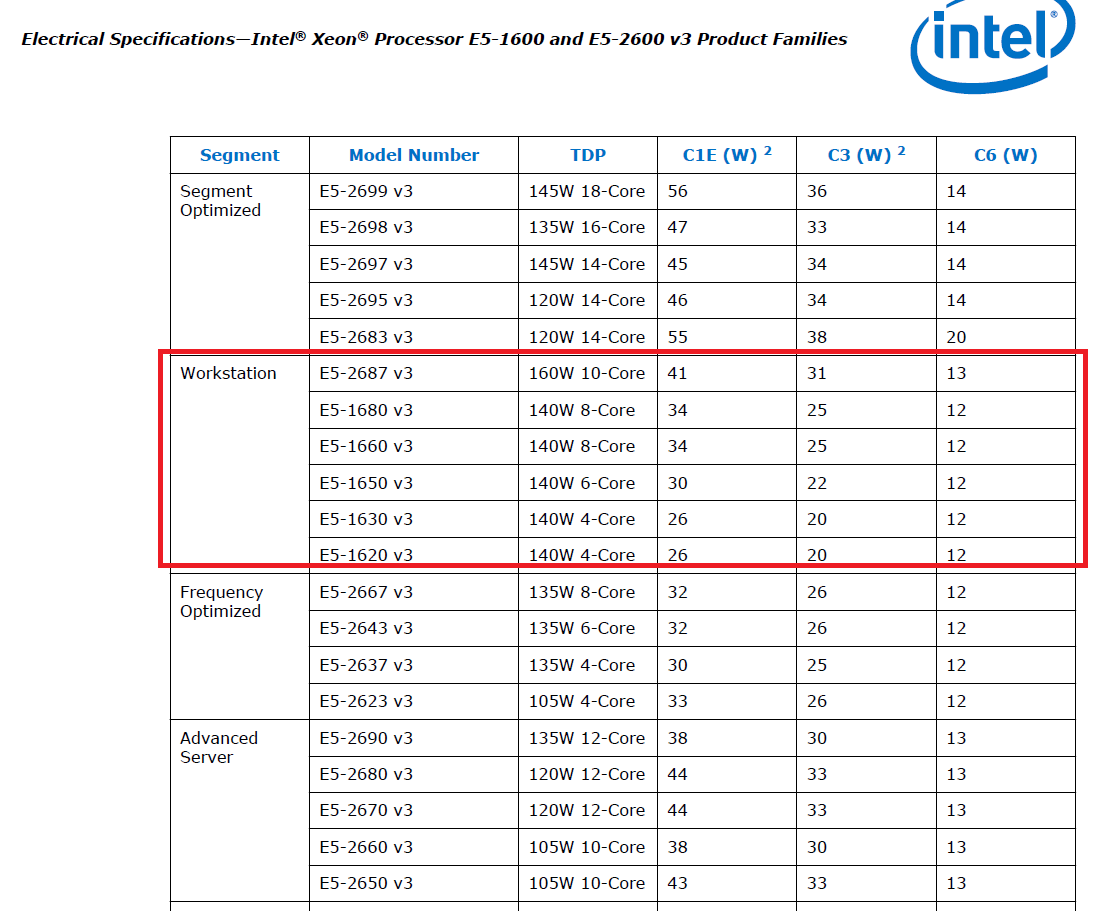Click the Intel logo
Viewport: 1102px width, 911px height.
(x=992, y=44)
